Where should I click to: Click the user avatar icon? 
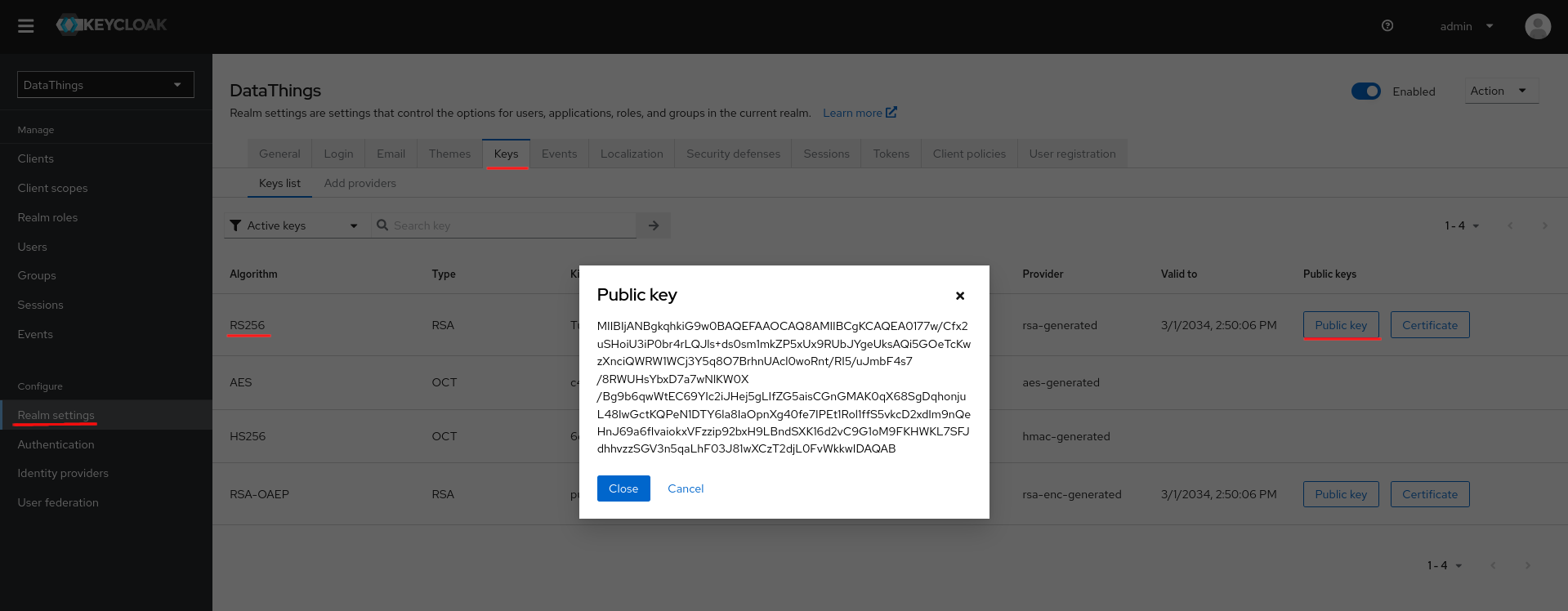(1538, 26)
